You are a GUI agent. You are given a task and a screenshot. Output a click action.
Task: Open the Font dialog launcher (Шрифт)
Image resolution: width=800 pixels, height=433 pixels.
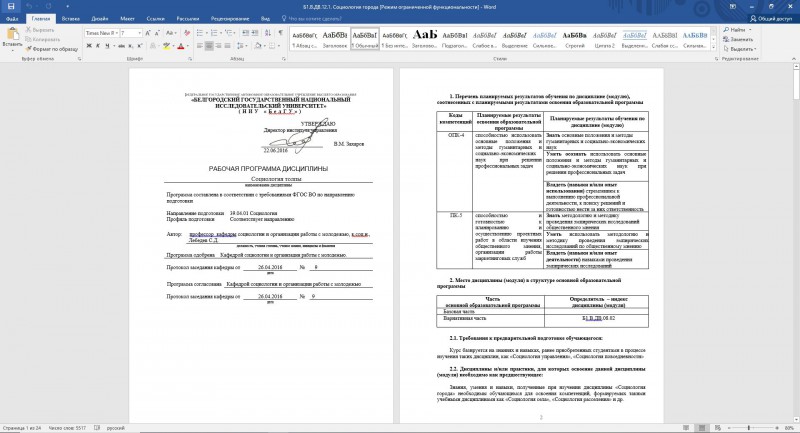(x=190, y=59)
